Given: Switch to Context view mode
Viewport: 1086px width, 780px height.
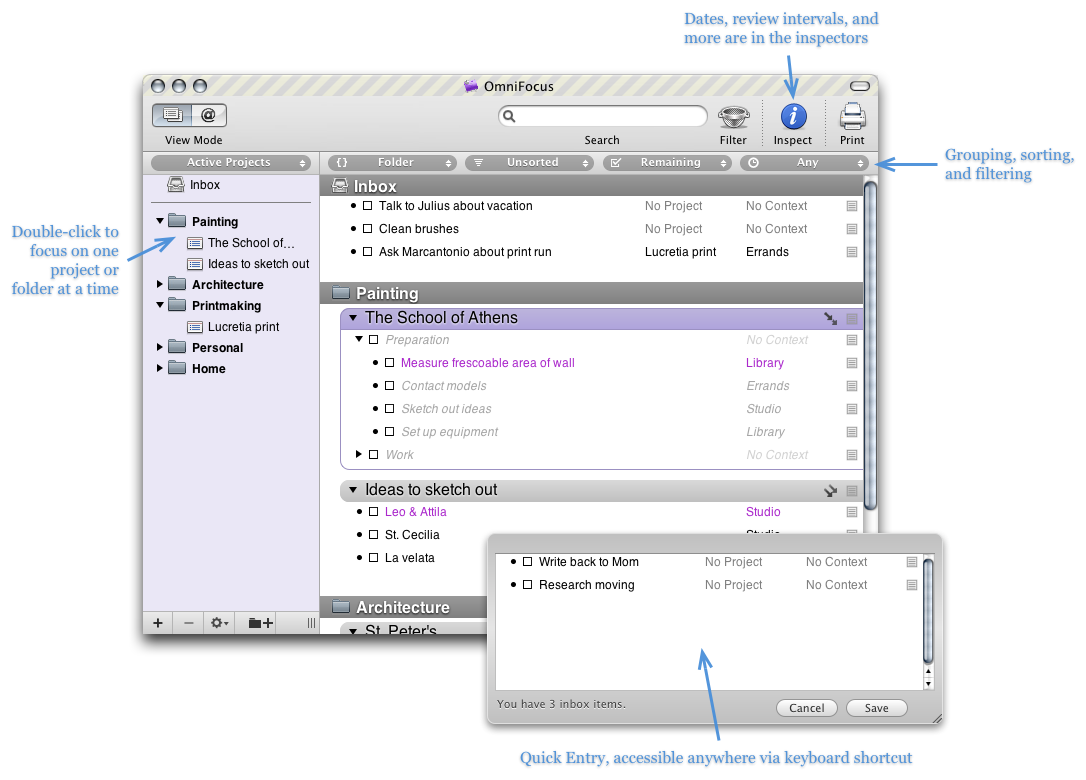Looking at the screenshot, I should pyautogui.click(x=209, y=115).
